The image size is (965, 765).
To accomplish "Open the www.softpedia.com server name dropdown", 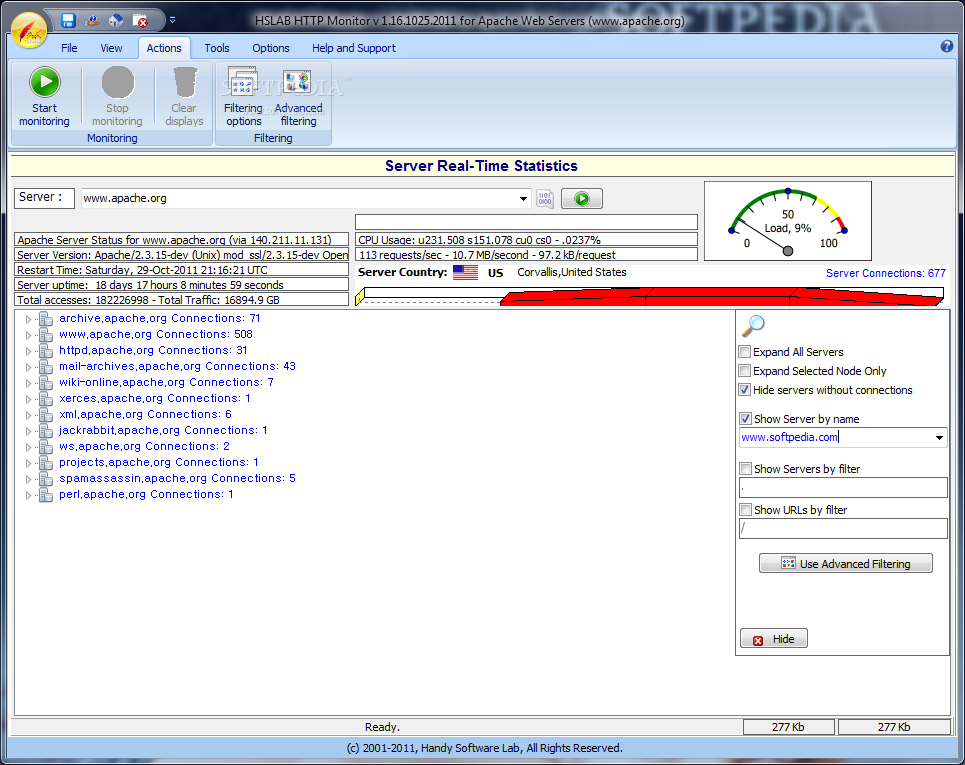I will coord(939,438).
